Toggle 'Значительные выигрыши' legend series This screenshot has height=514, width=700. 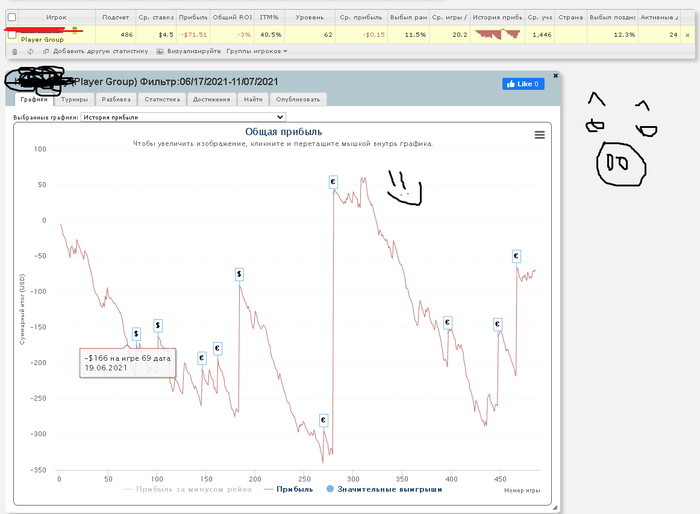point(384,489)
